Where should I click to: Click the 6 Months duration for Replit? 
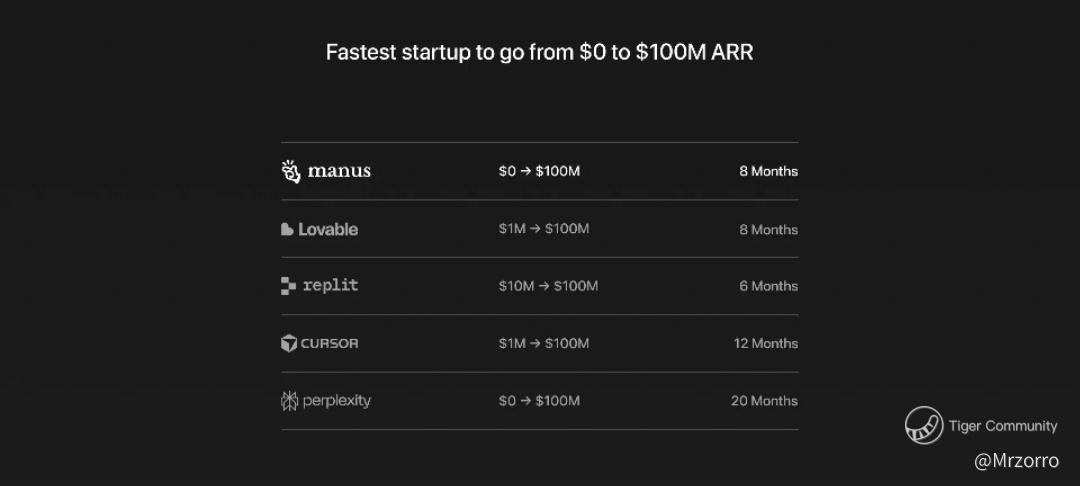768,286
